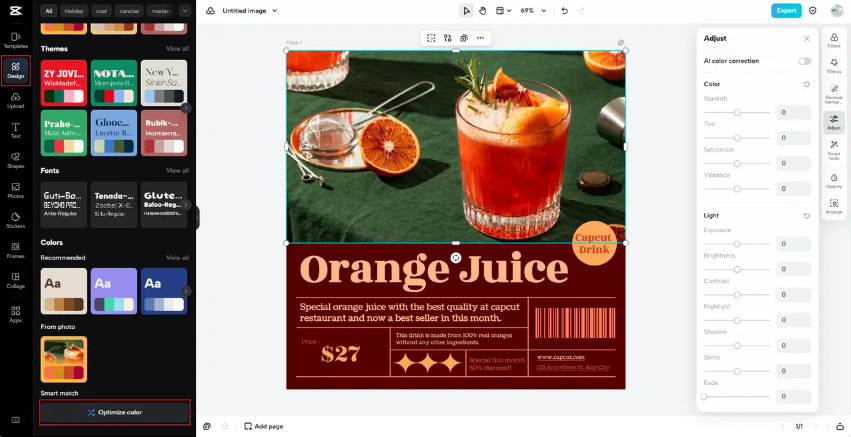Open the Smart tools panel
Viewport: 851px width, 437px height.
tap(834, 150)
